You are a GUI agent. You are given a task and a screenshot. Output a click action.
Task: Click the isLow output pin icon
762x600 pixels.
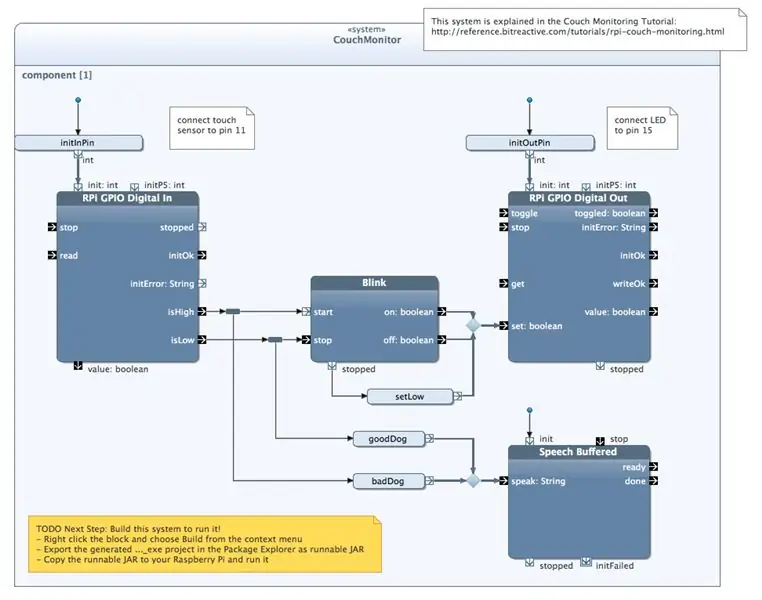202,340
